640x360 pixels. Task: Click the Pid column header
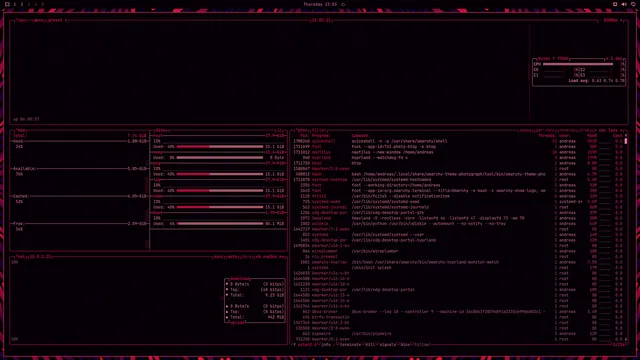[x=304, y=136]
